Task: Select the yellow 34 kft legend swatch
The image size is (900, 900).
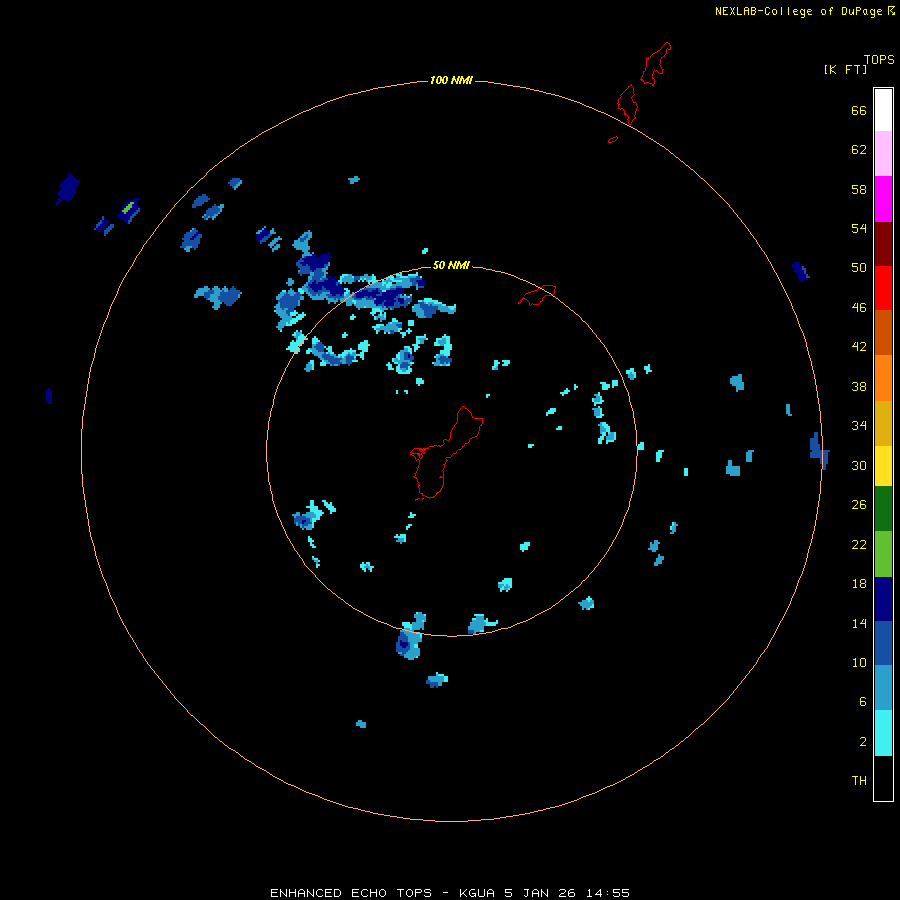Action: tap(883, 466)
